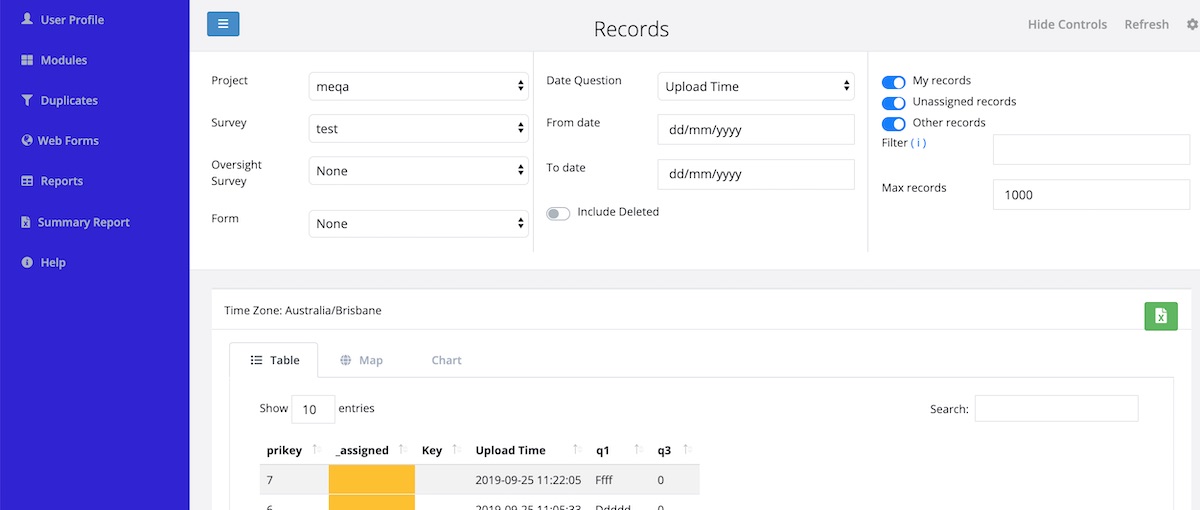Go to Duplicates in sidebar

69,101
